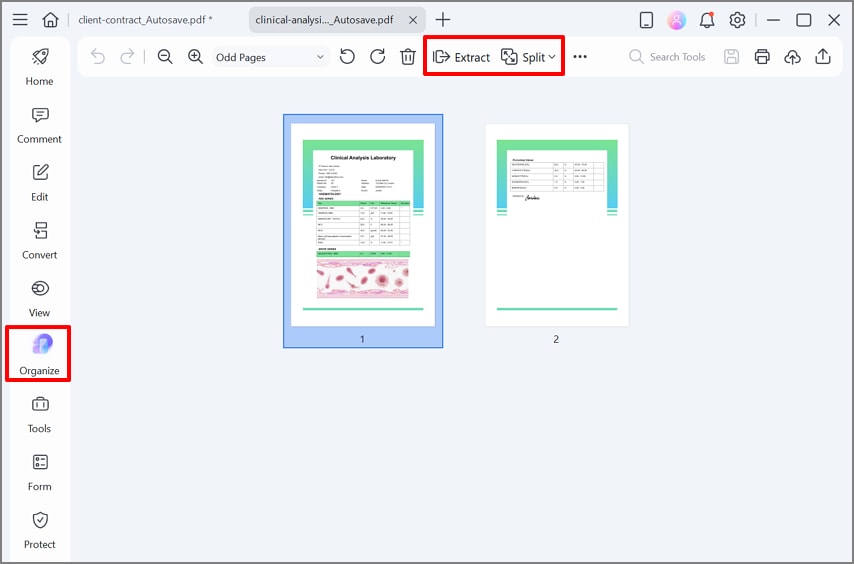Select the Organize tool
The image size is (854, 564).
(x=39, y=355)
